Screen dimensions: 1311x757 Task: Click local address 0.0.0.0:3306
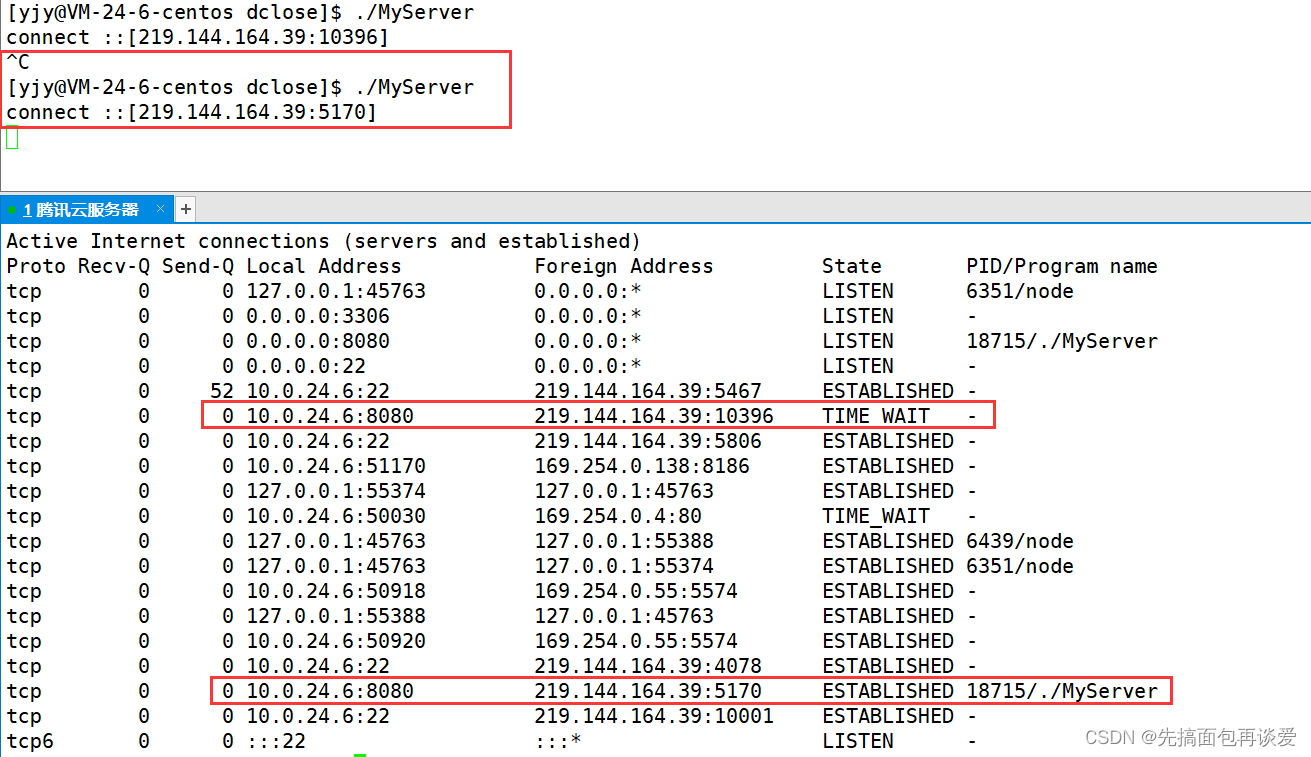click(x=318, y=316)
